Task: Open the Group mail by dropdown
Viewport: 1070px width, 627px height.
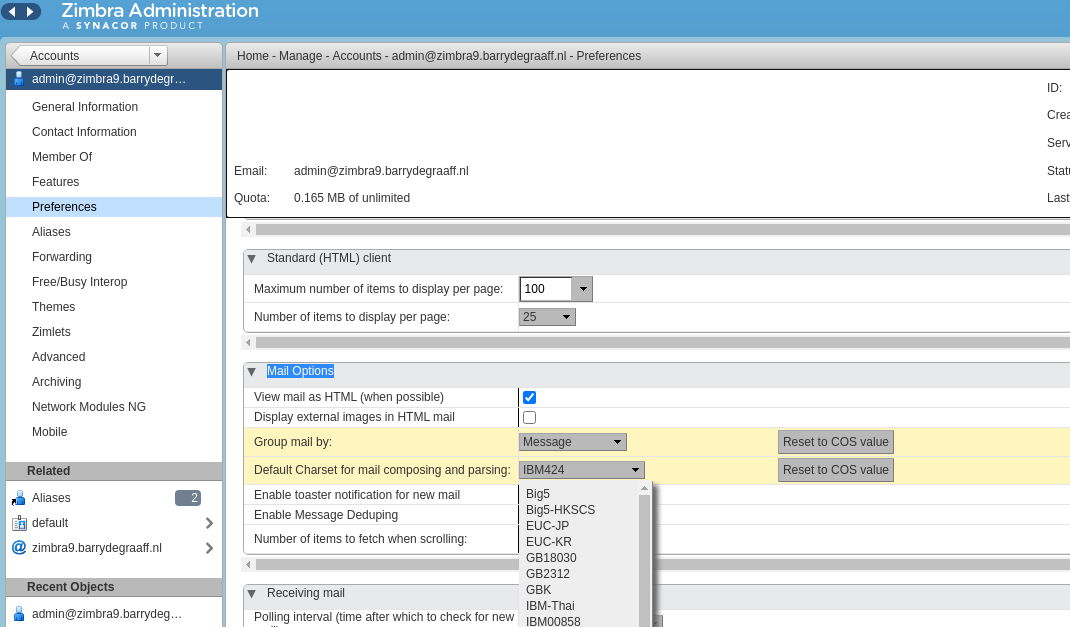Action: (573, 442)
